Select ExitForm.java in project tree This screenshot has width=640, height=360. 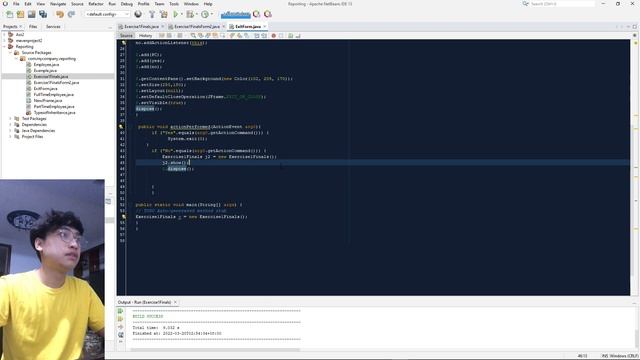tap(45, 89)
